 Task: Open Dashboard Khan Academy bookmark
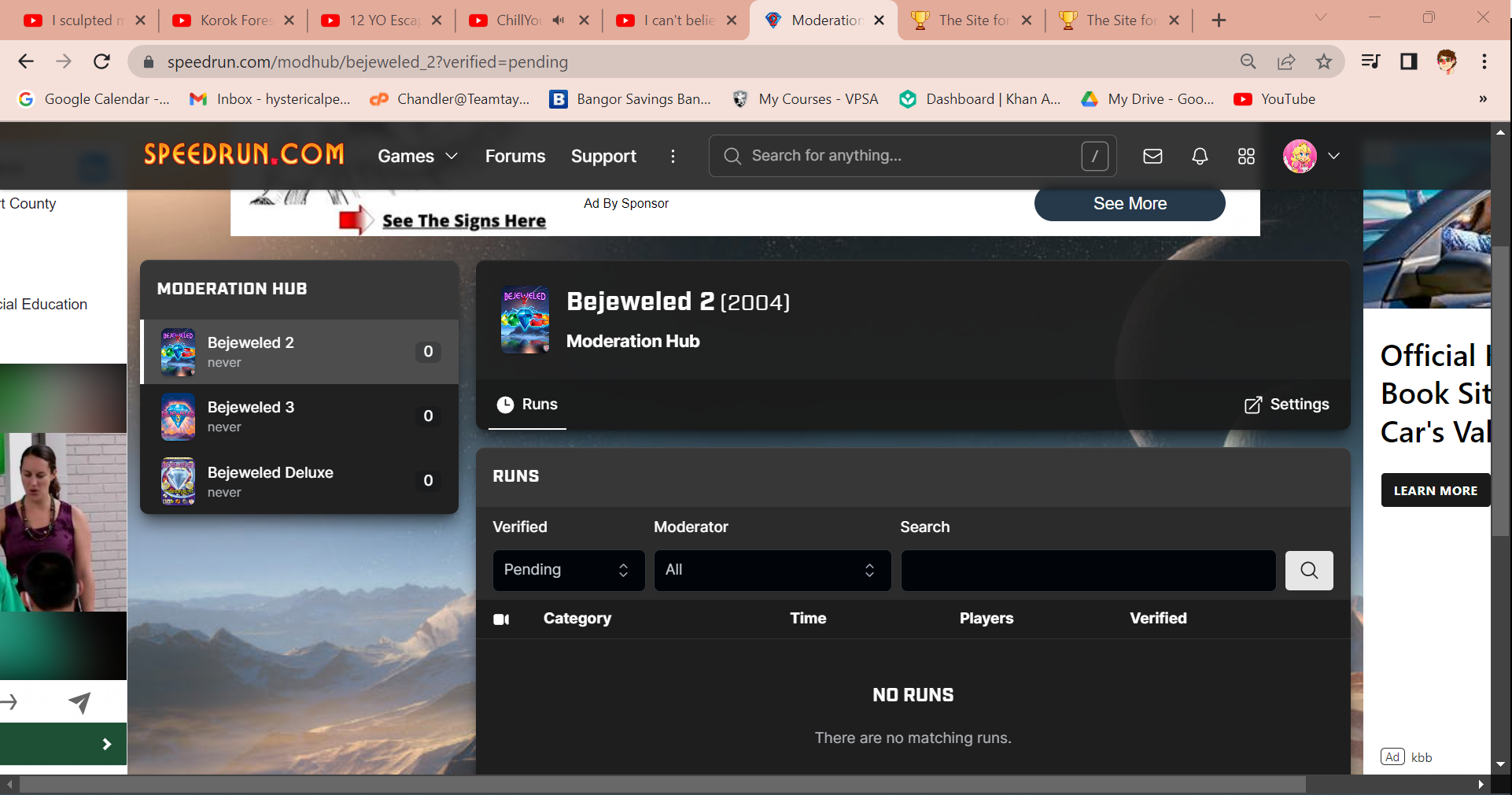[979, 99]
